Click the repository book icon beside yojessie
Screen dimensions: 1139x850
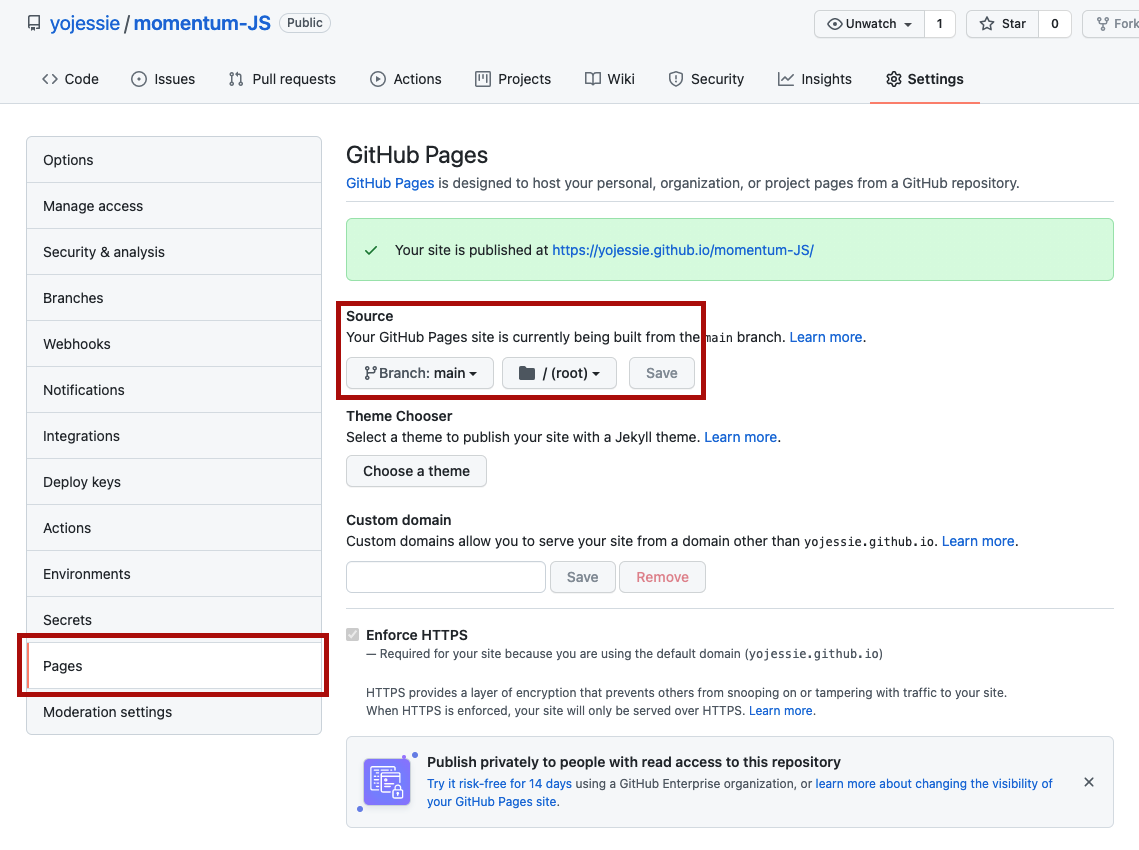[33, 23]
